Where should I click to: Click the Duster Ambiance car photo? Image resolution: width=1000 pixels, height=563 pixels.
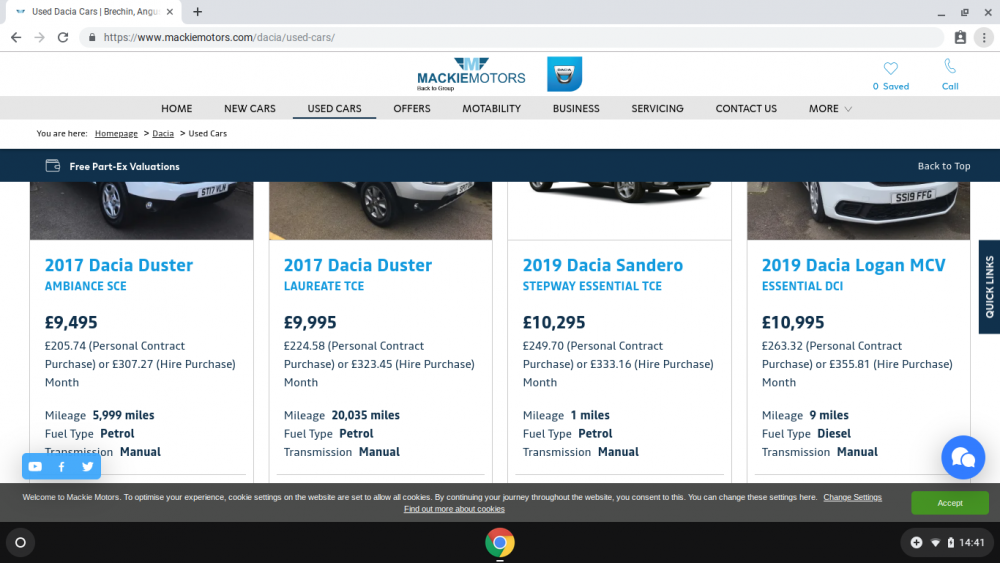142,210
